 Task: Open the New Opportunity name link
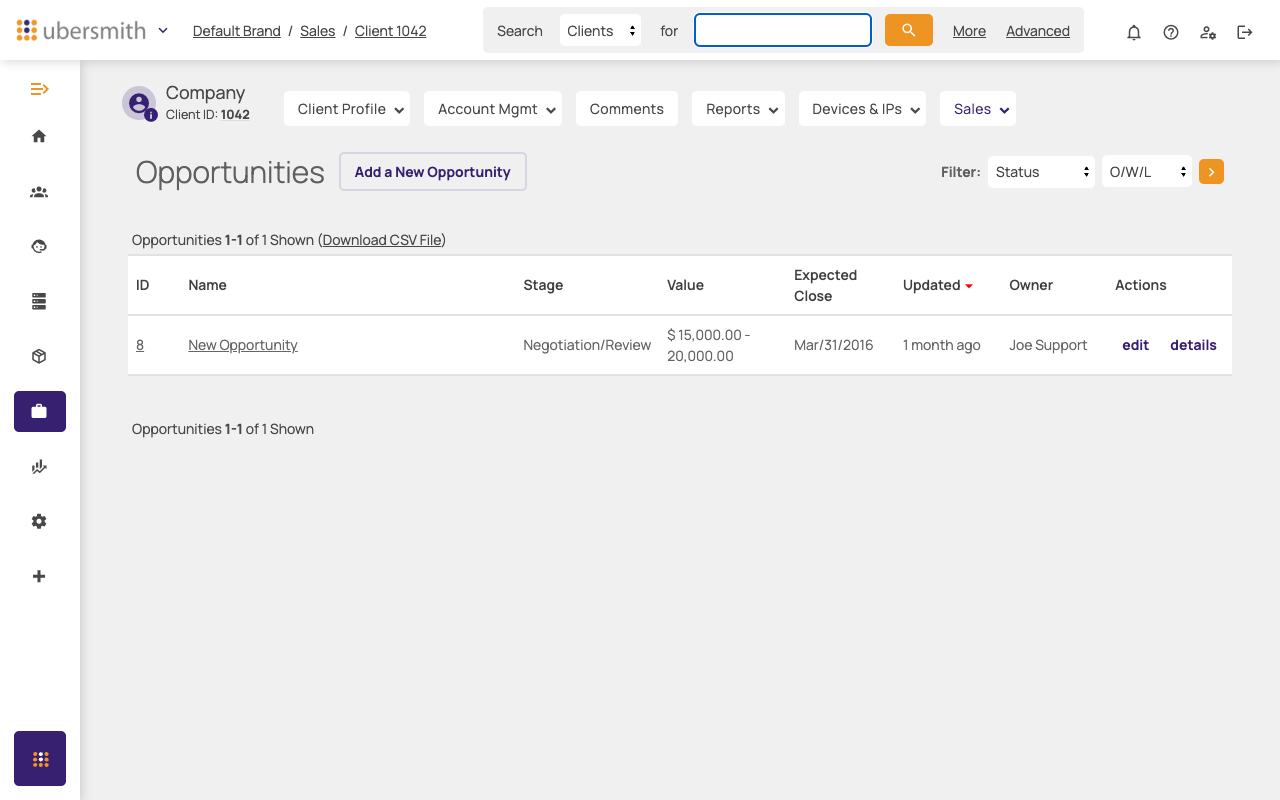tap(243, 345)
